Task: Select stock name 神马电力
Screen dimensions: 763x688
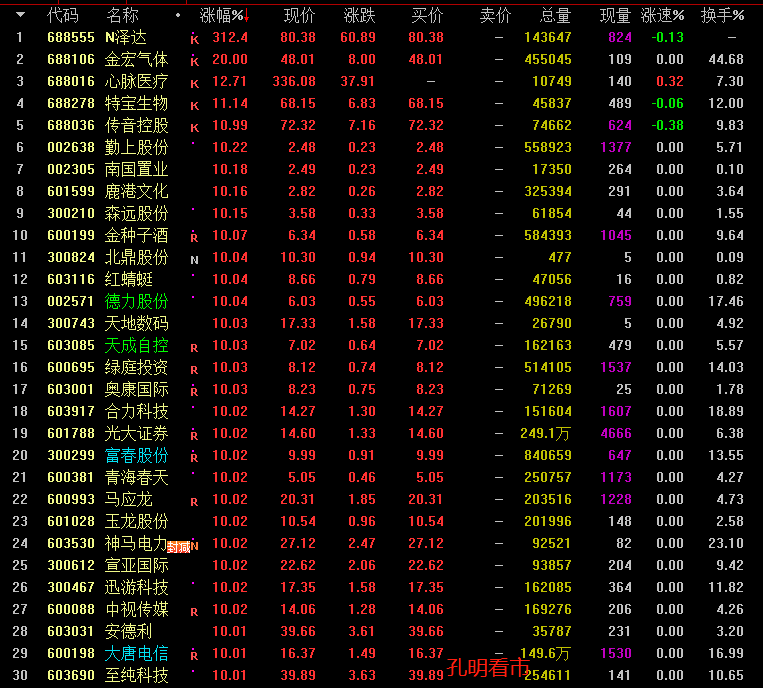Action: 136,543
